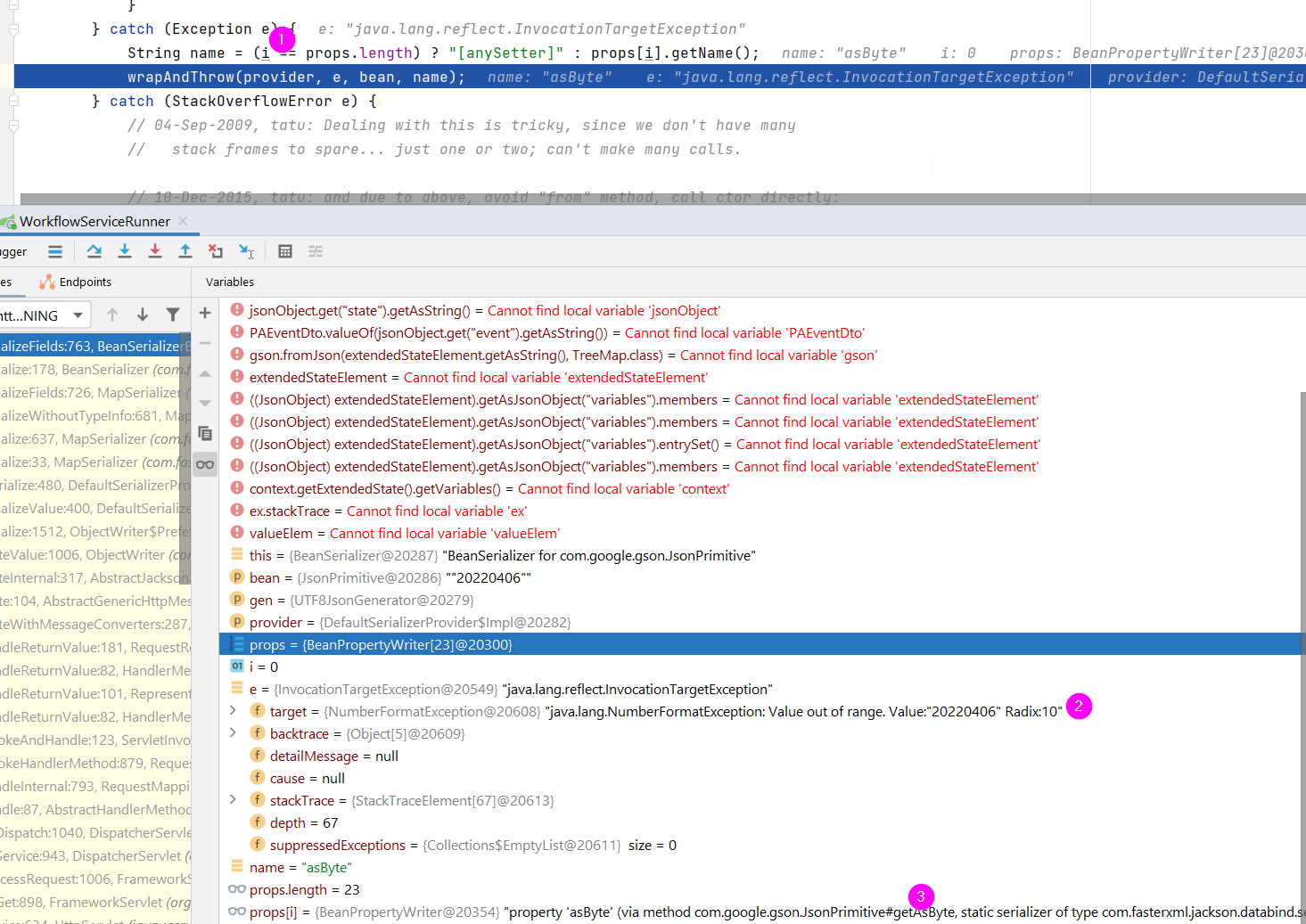Click the duplicate watch icon
This screenshot has width=1306, height=924.
(205, 434)
